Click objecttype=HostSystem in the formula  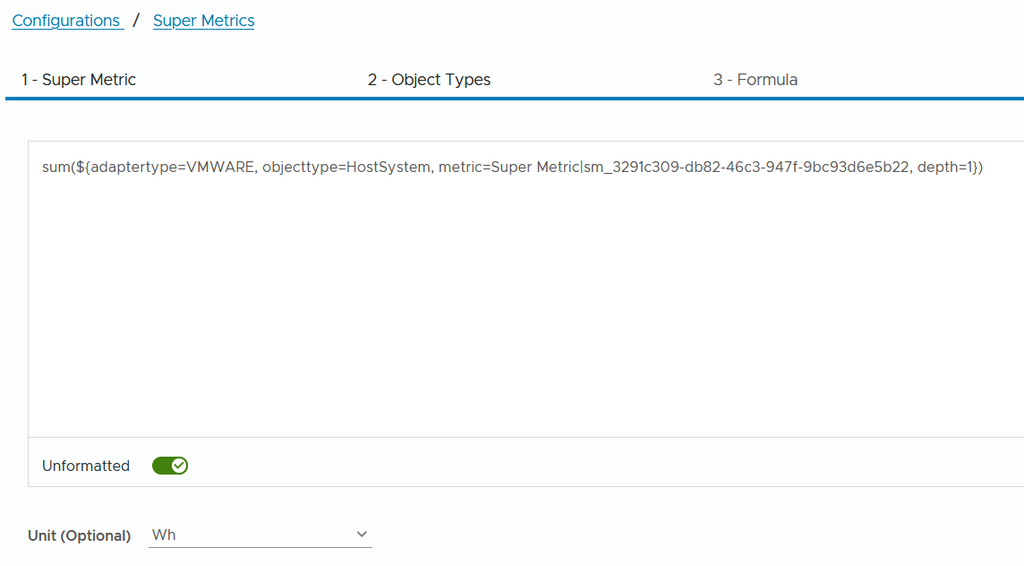346,167
